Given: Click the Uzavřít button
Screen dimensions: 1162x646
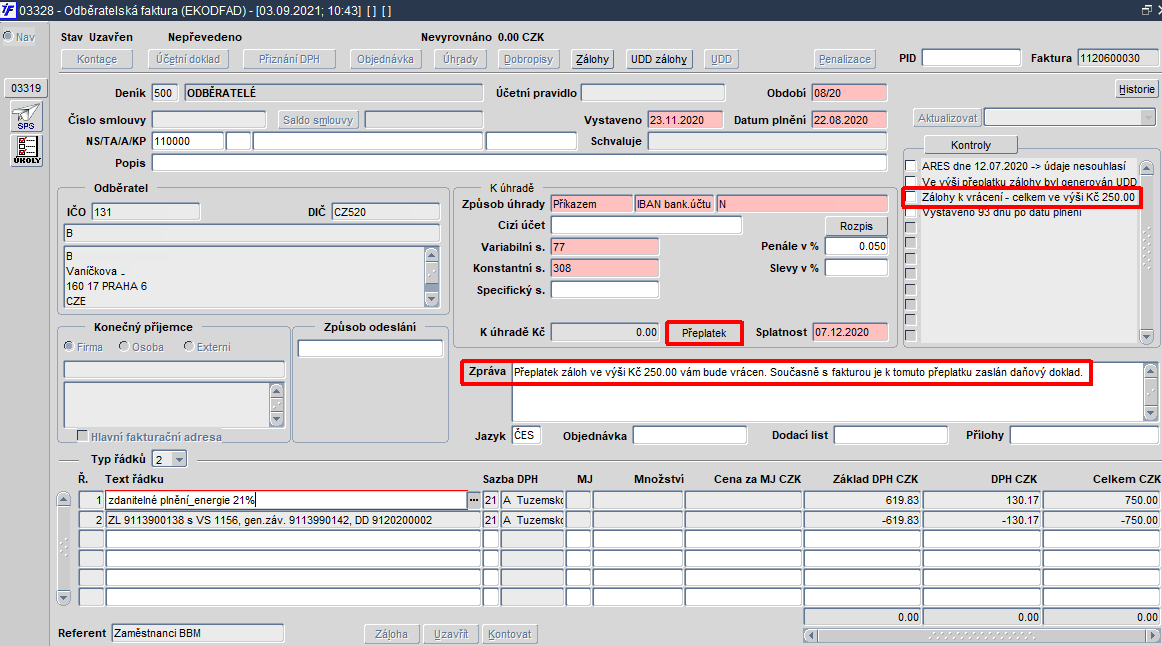Looking at the screenshot, I should coord(451,634).
